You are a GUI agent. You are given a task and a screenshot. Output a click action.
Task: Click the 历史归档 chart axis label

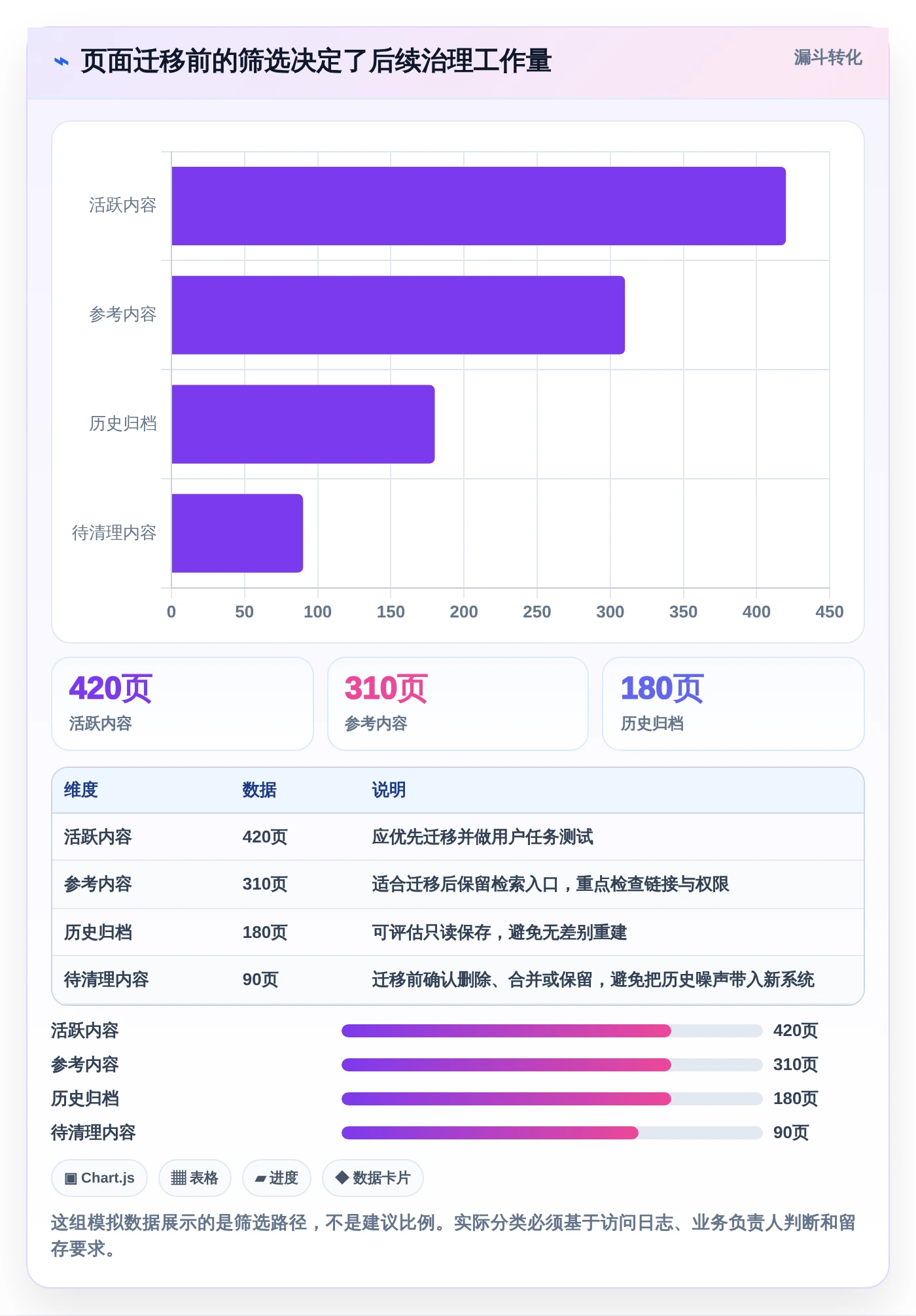tap(123, 424)
